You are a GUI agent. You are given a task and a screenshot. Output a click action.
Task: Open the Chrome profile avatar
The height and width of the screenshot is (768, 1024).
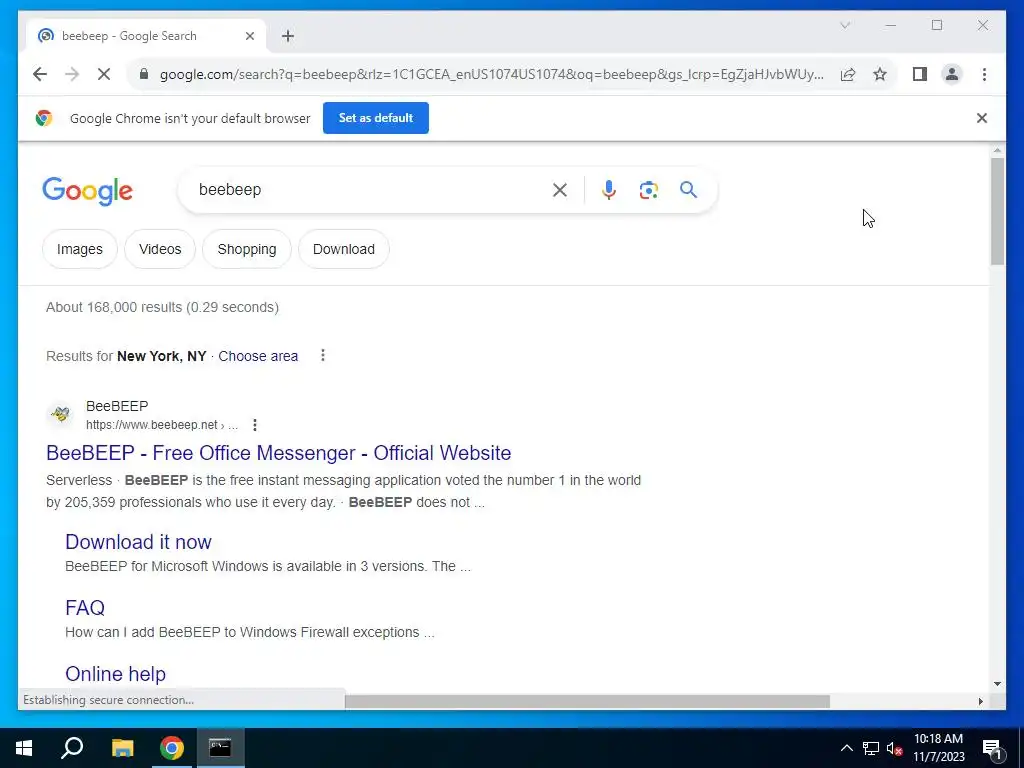tap(952, 74)
